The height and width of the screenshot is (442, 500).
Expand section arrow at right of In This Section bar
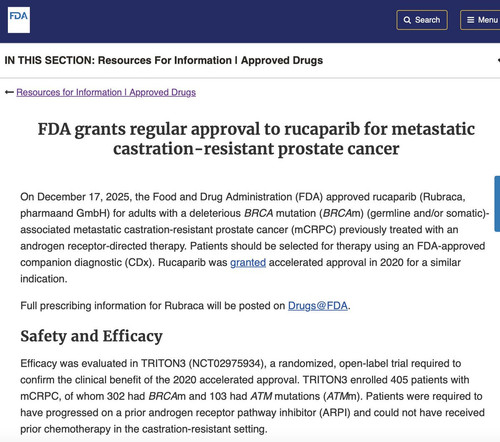coord(498,60)
